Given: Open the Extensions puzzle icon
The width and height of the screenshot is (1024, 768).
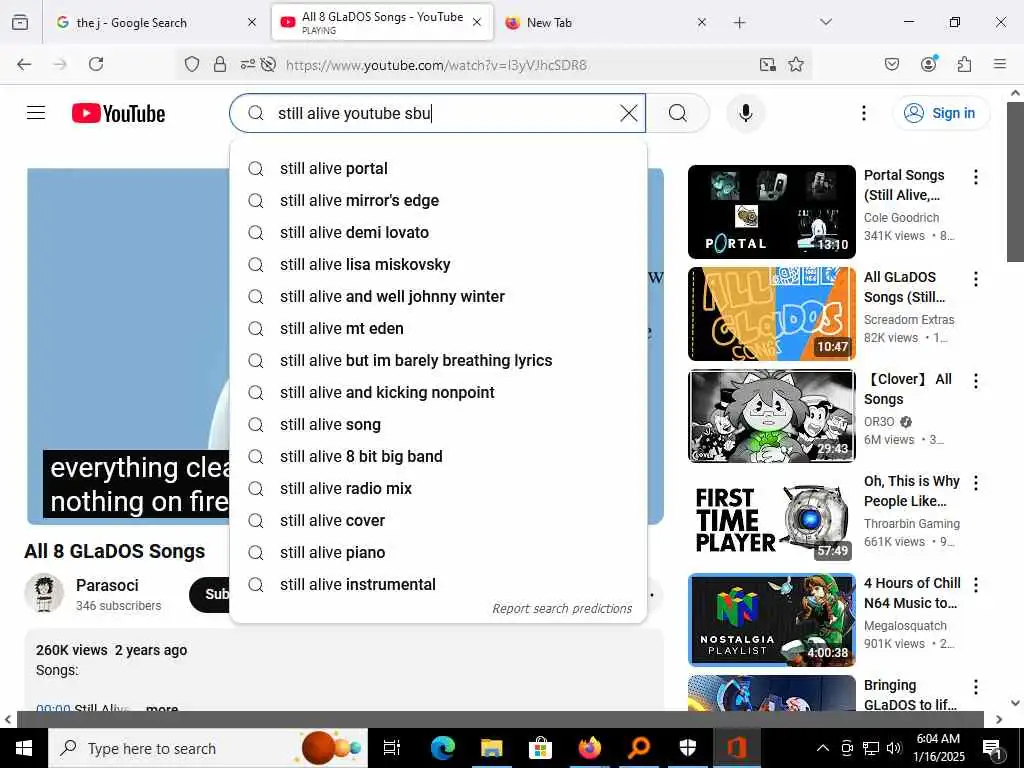Looking at the screenshot, I should pos(964,64).
